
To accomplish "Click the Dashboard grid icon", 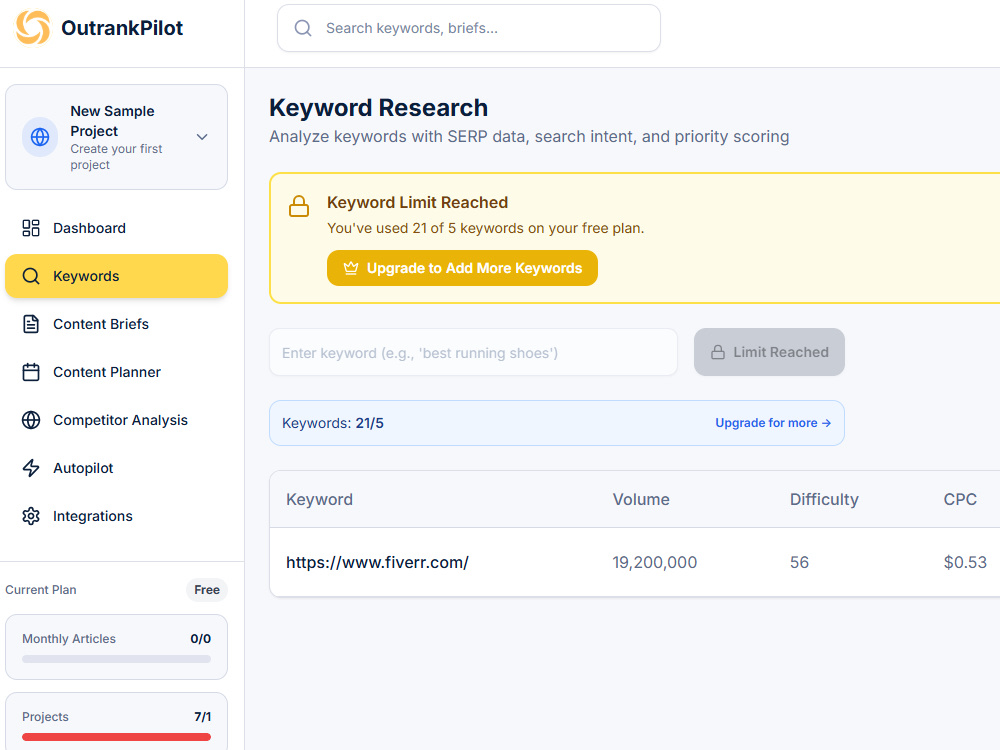I will pyautogui.click(x=31, y=228).
